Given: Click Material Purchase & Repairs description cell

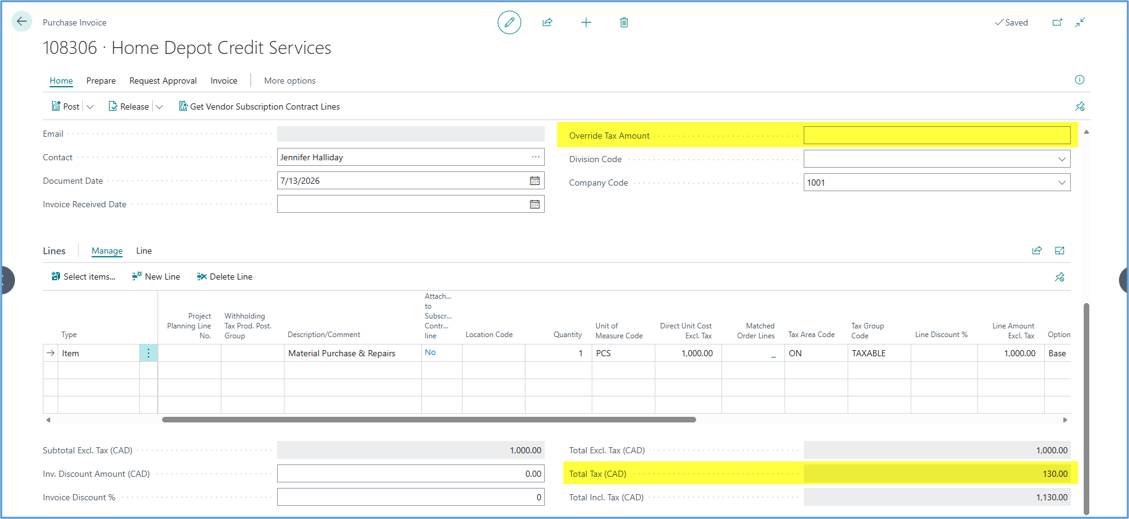Looking at the screenshot, I should [x=353, y=353].
